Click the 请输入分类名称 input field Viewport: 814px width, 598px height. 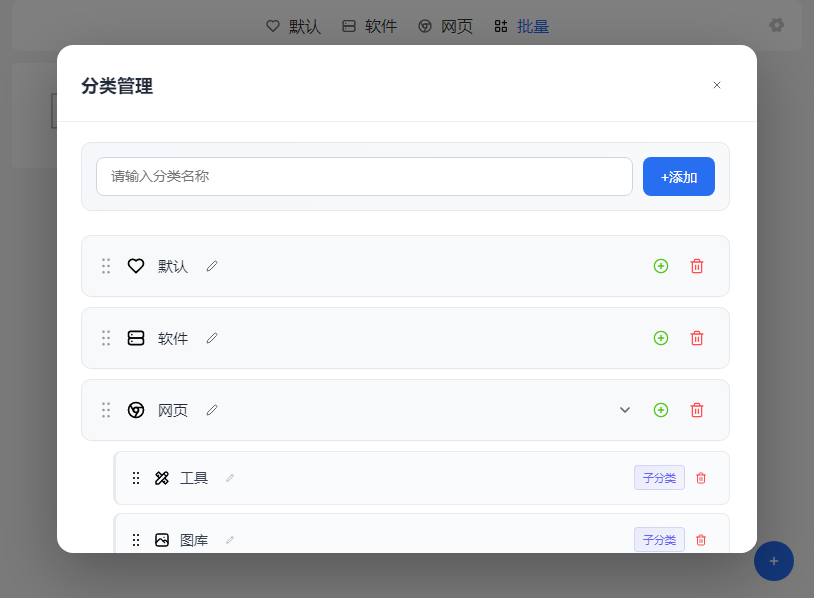pyautogui.click(x=364, y=176)
